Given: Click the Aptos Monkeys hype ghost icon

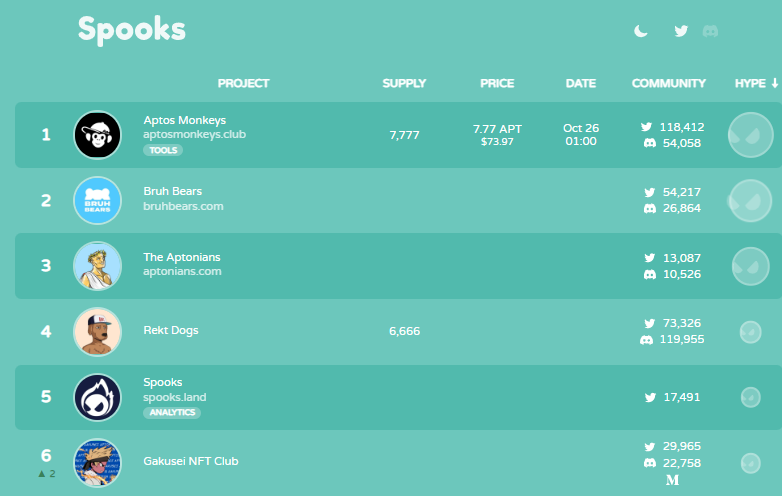Looking at the screenshot, I should pos(751,135).
